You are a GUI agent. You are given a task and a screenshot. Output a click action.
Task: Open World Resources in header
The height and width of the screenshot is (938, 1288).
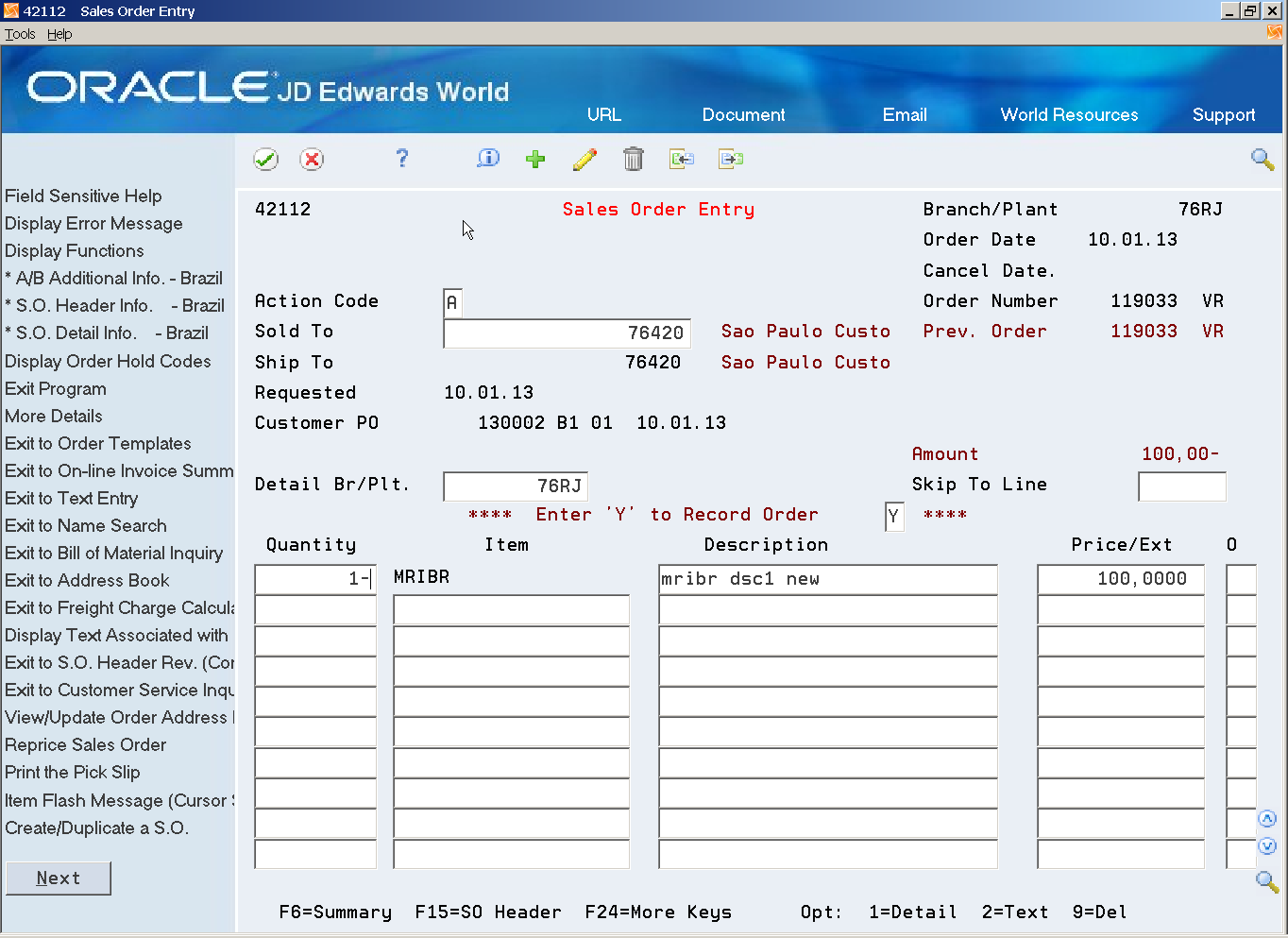pyautogui.click(x=1070, y=114)
